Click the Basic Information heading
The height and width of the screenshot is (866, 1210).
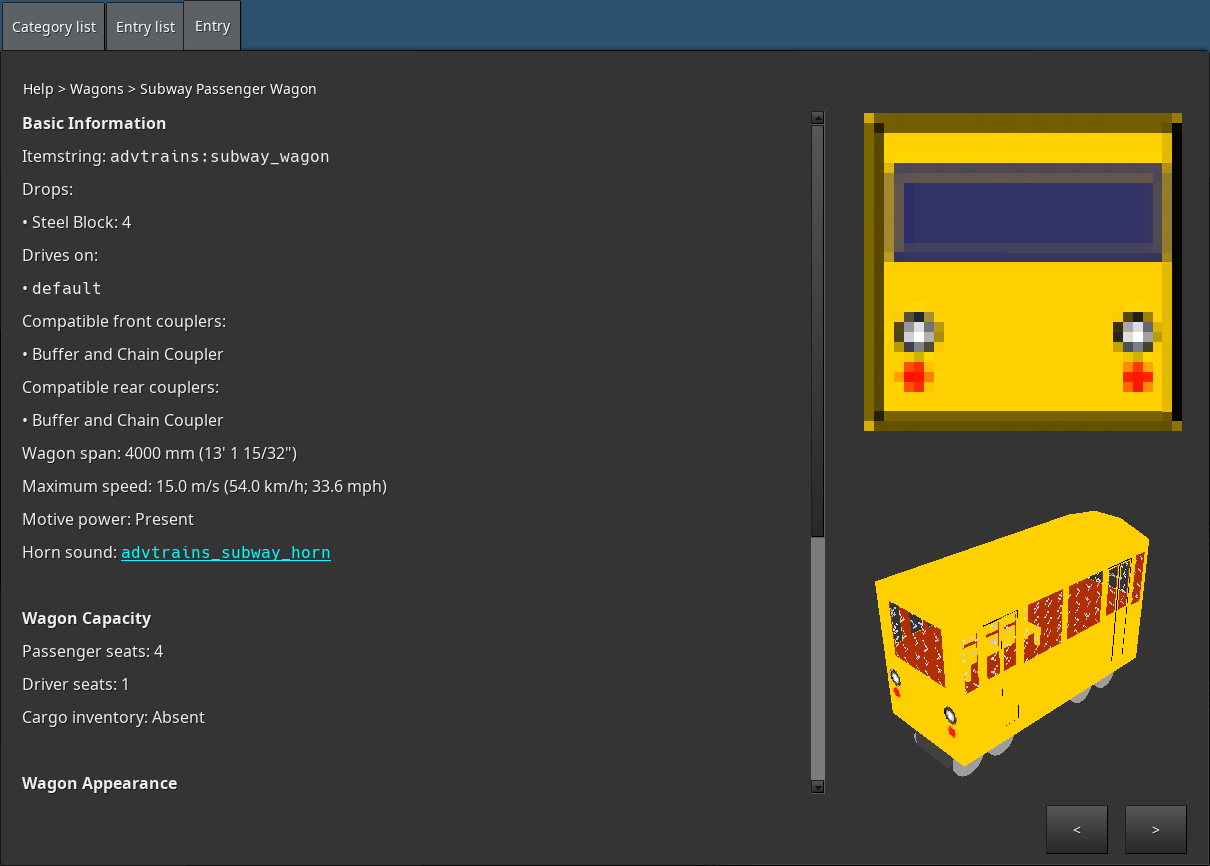click(94, 124)
